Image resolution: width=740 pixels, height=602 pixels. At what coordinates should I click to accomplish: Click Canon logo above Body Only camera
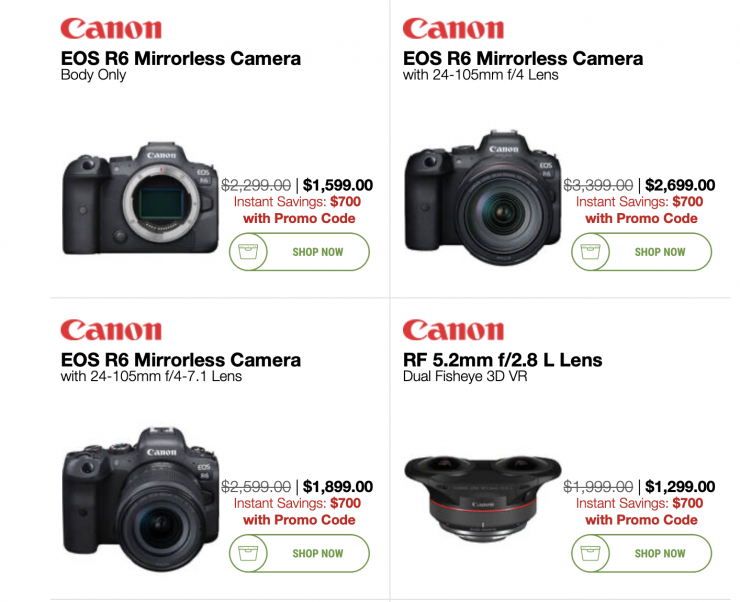click(111, 29)
